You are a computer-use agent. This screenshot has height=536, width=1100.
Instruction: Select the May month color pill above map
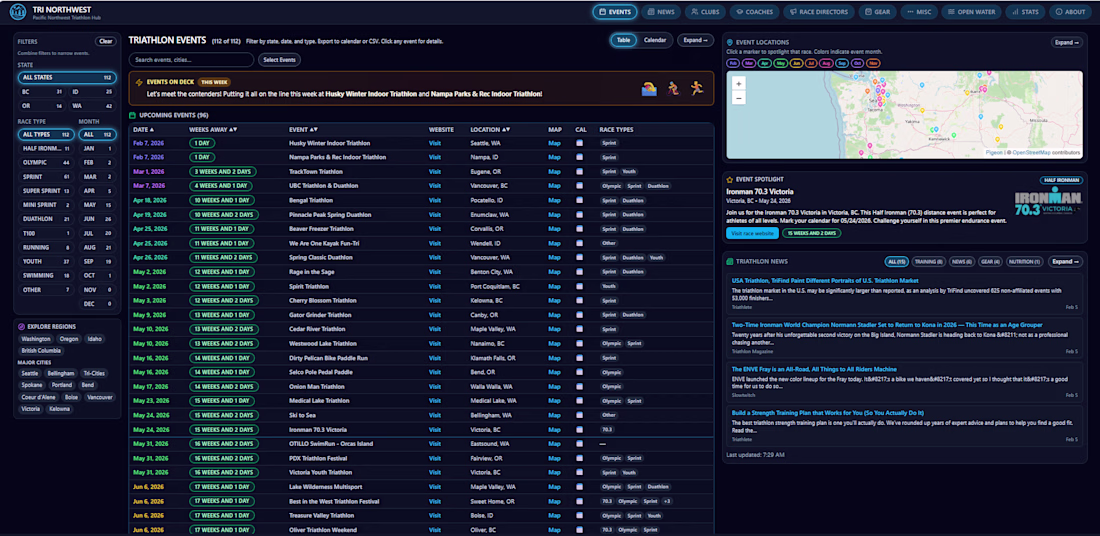[780, 63]
